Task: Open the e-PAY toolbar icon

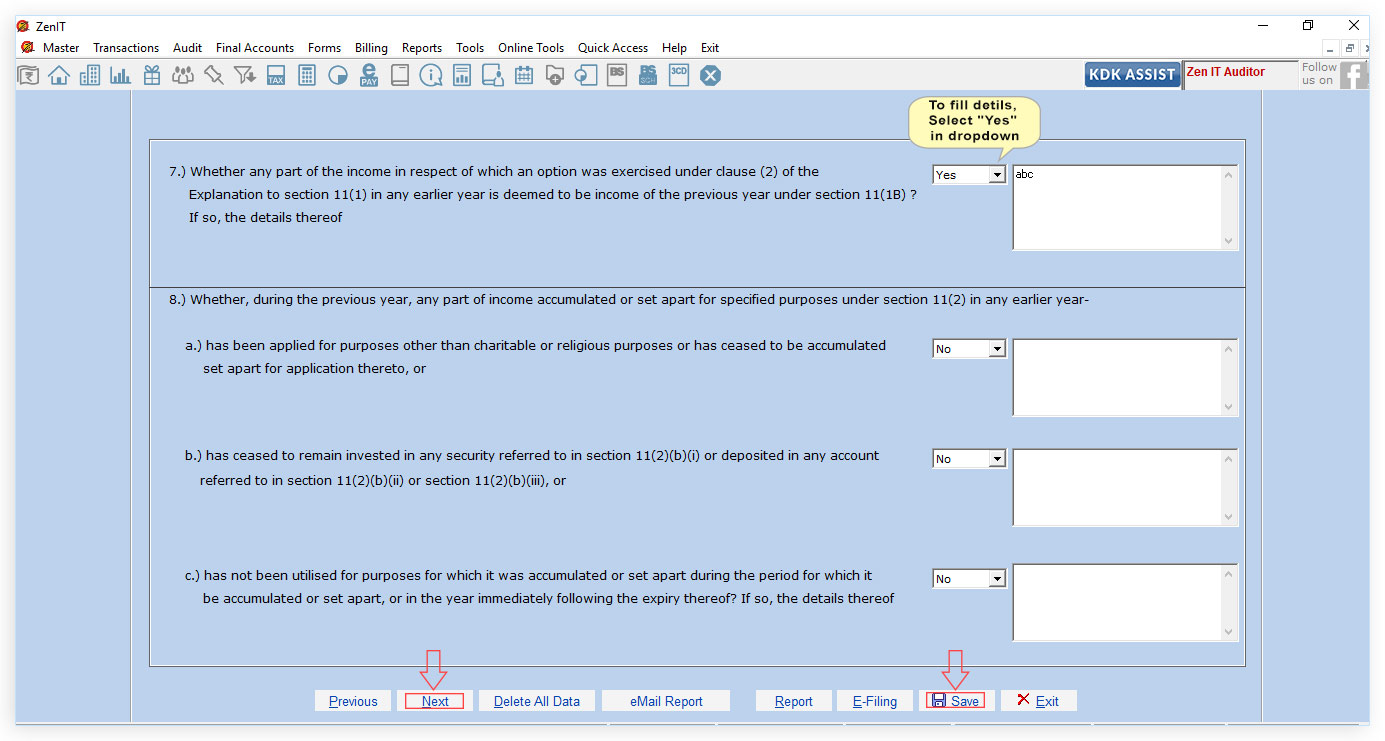Action: [369, 75]
